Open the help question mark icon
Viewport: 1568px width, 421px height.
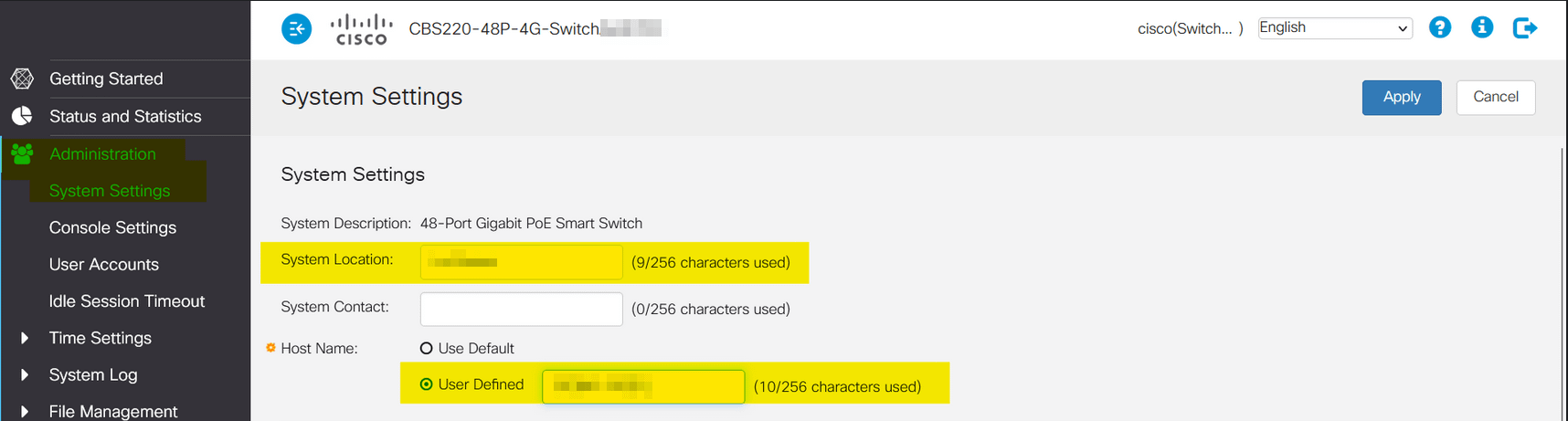(x=1440, y=27)
